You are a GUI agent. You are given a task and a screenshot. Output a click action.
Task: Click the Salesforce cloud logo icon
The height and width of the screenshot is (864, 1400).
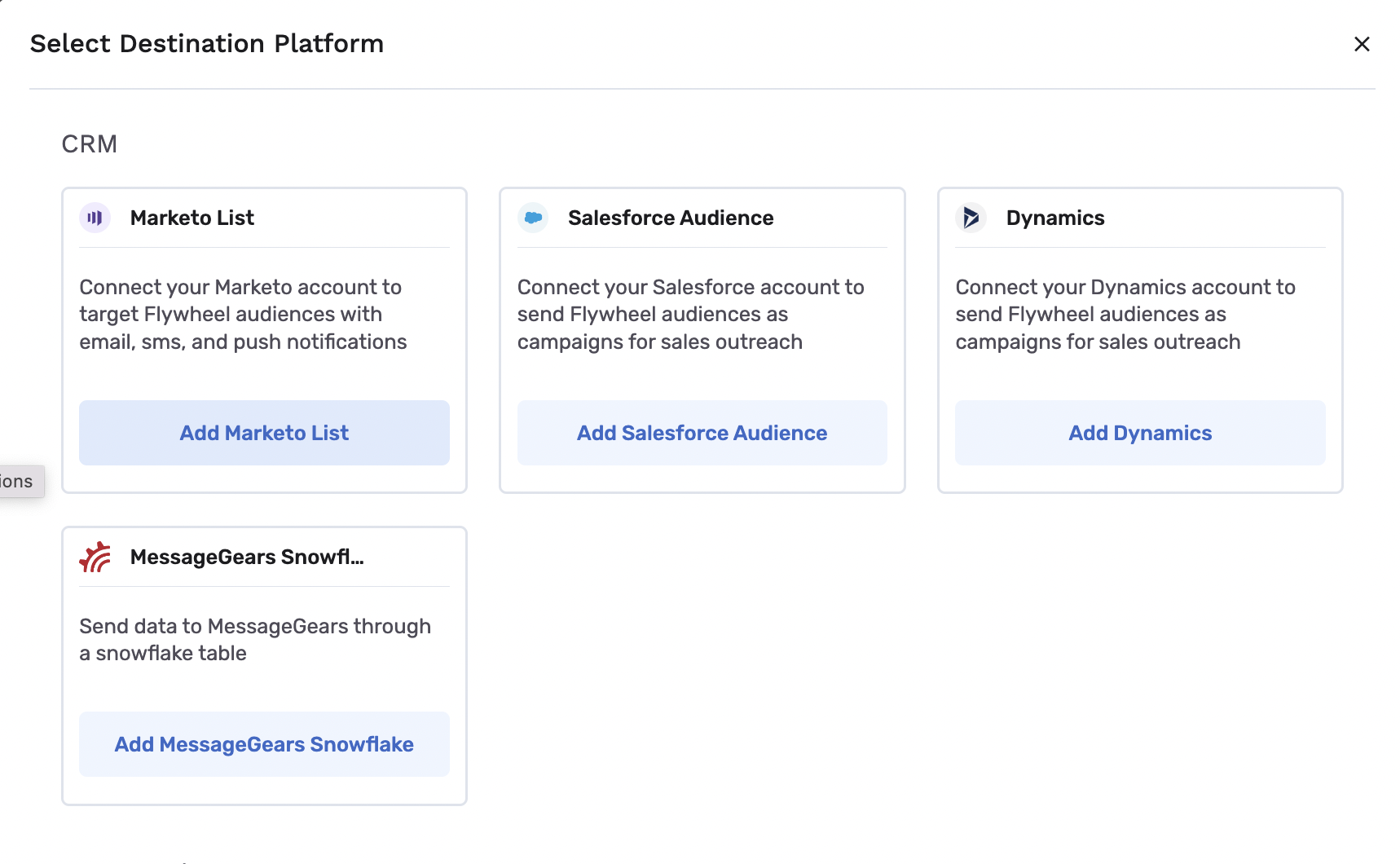point(533,218)
